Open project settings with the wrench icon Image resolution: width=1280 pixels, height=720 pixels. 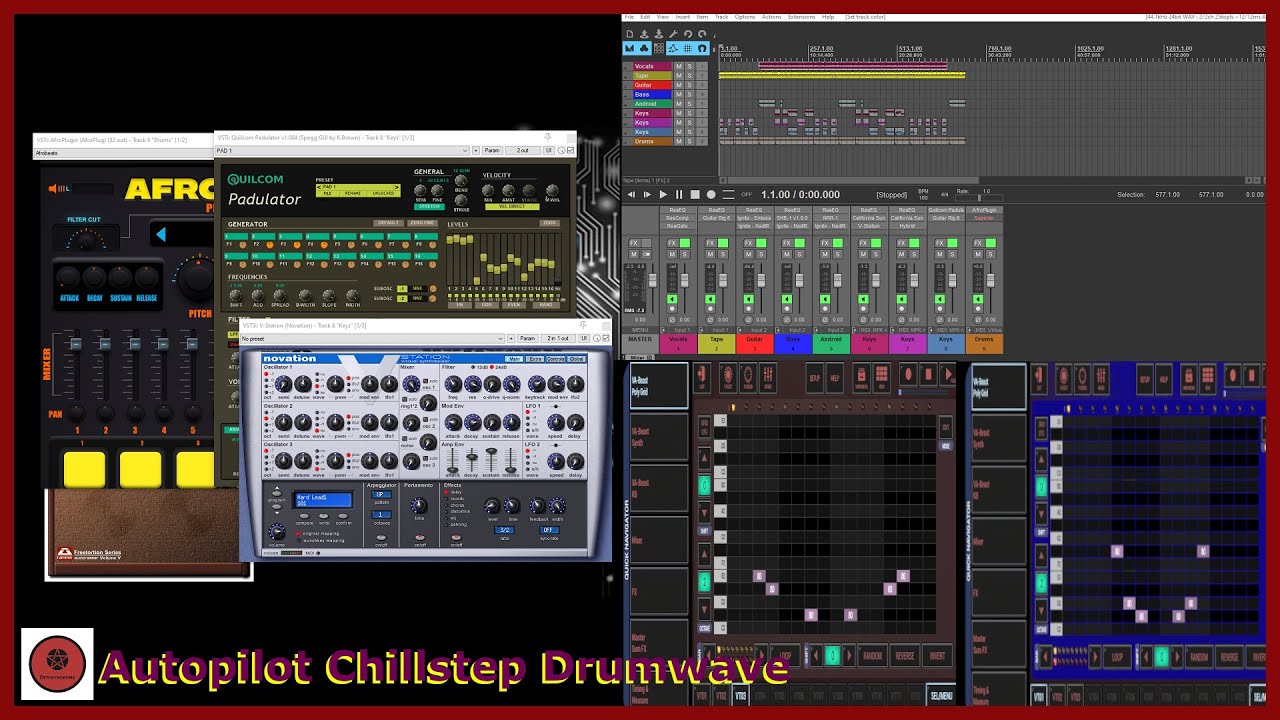click(x=674, y=34)
